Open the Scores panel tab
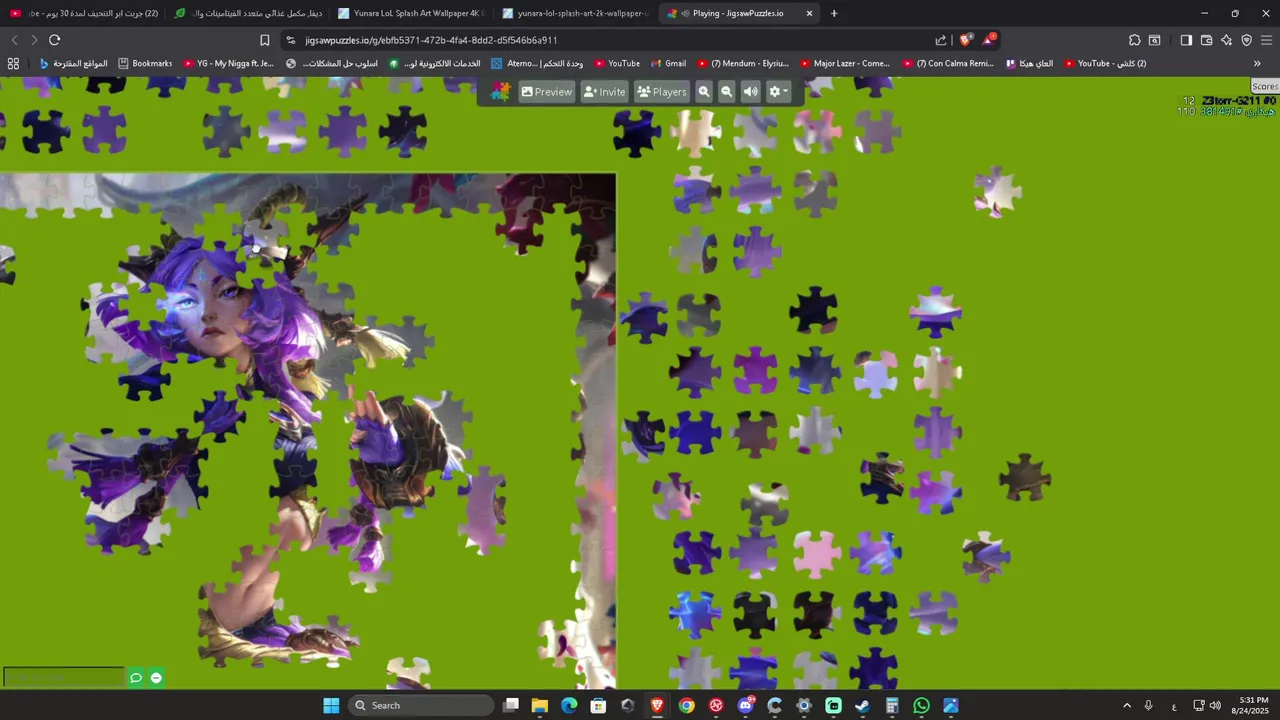1280x720 pixels. (1265, 87)
